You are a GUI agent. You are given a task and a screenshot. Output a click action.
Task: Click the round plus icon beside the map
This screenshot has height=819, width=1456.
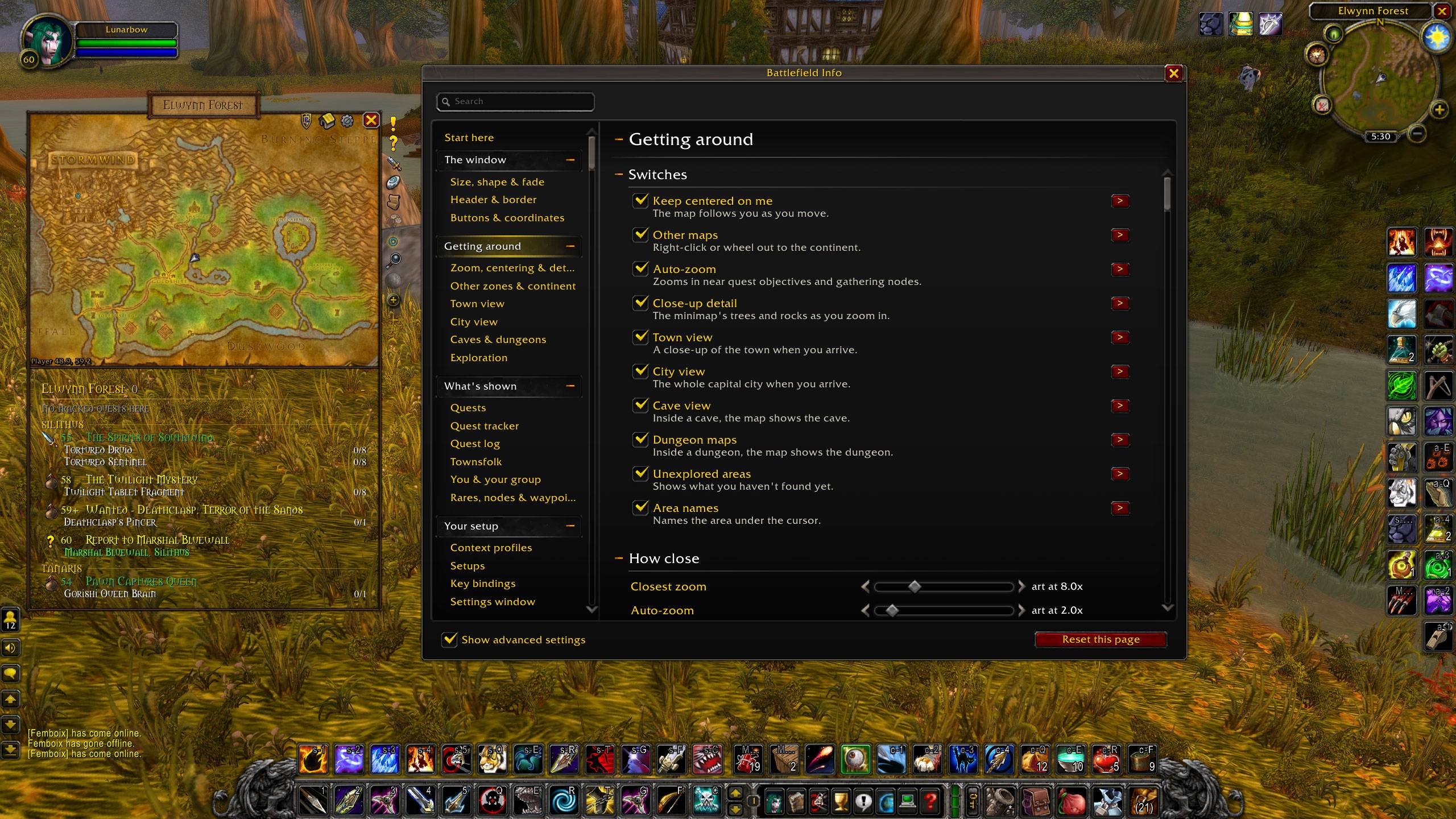pos(393,300)
